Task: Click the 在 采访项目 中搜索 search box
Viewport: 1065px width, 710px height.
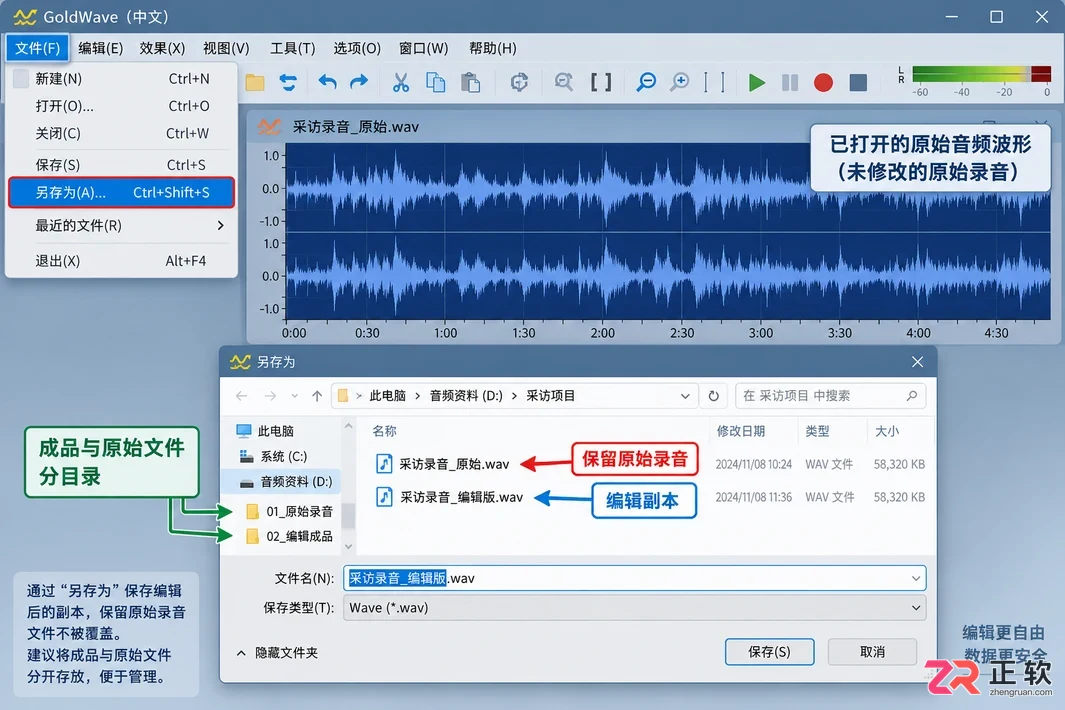Action: click(x=831, y=395)
